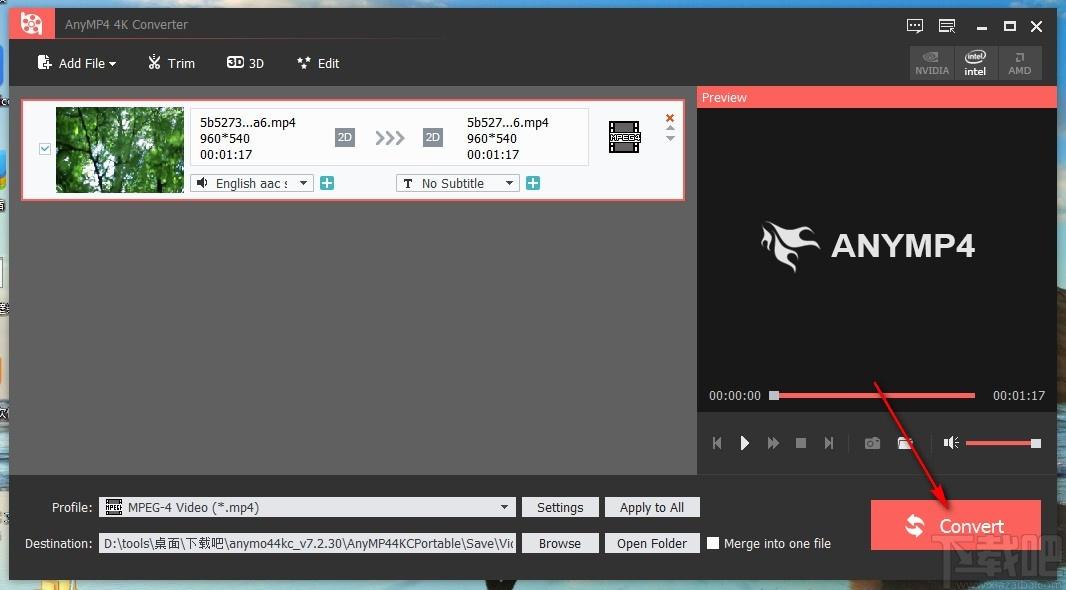Image resolution: width=1066 pixels, height=590 pixels.
Task: Browse for destination folder
Action: pyautogui.click(x=560, y=543)
